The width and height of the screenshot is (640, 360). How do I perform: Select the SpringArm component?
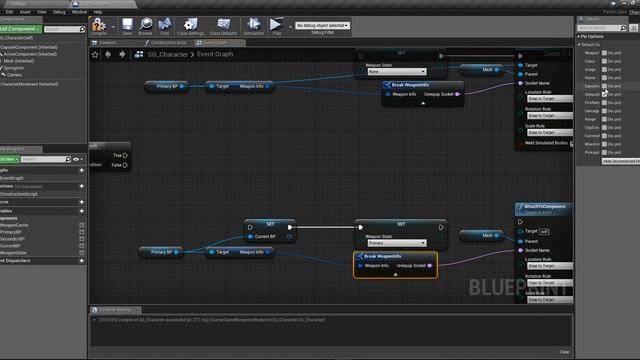pyautogui.click(x=14, y=68)
